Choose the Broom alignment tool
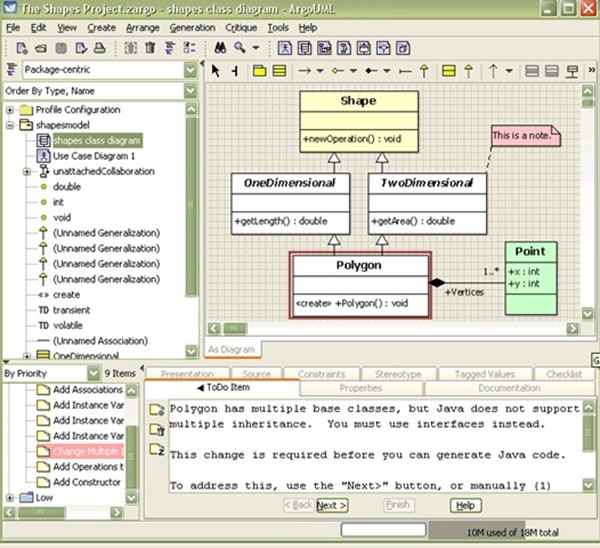 235,71
